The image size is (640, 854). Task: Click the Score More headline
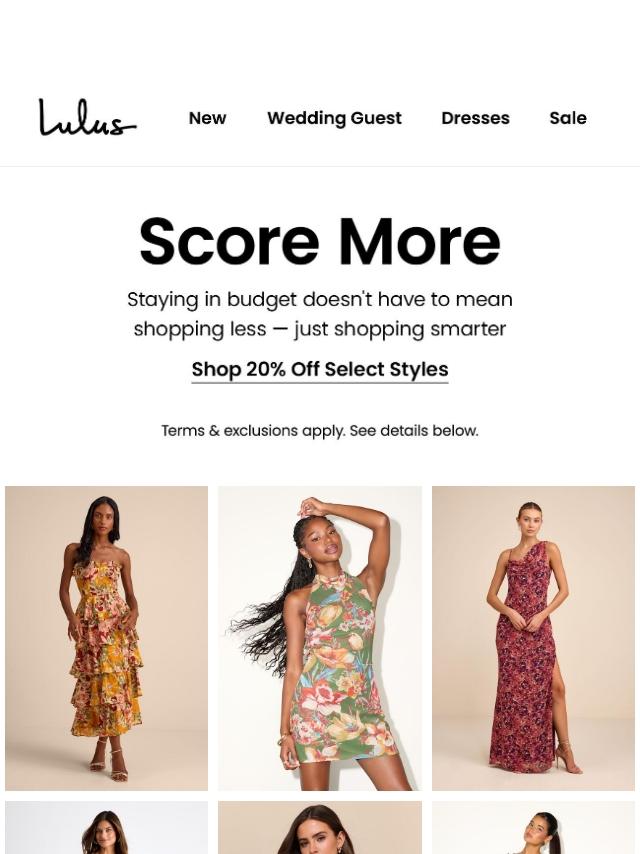(x=320, y=241)
